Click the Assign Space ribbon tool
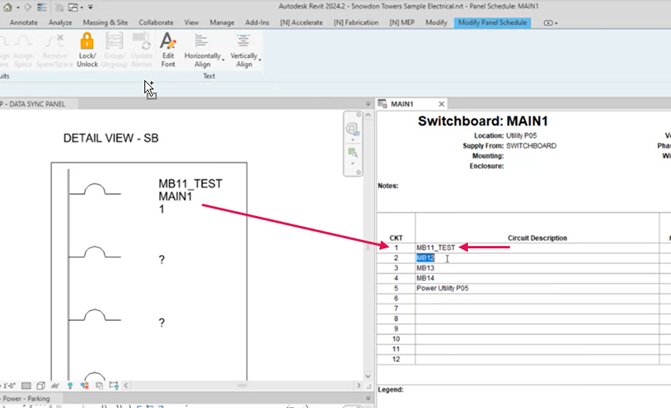The height and width of the screenshot is (408, 671). point(23,50)
